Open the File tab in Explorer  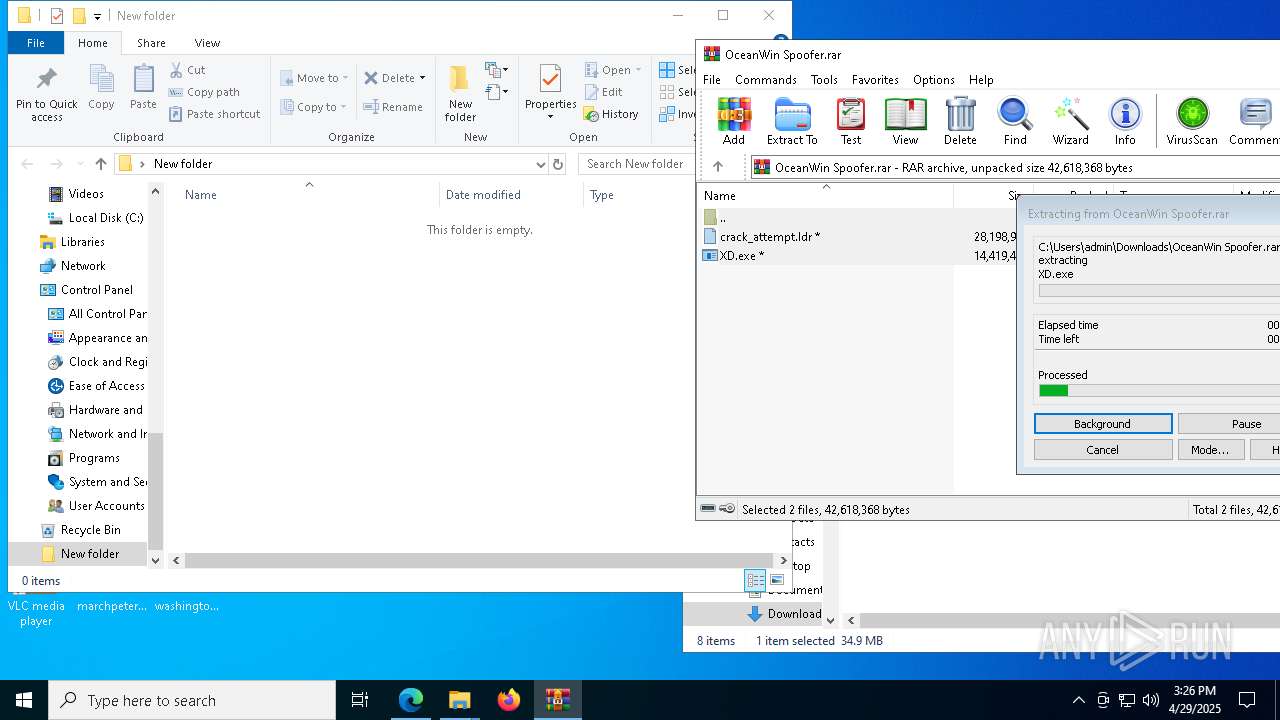(x=36, y=43)
